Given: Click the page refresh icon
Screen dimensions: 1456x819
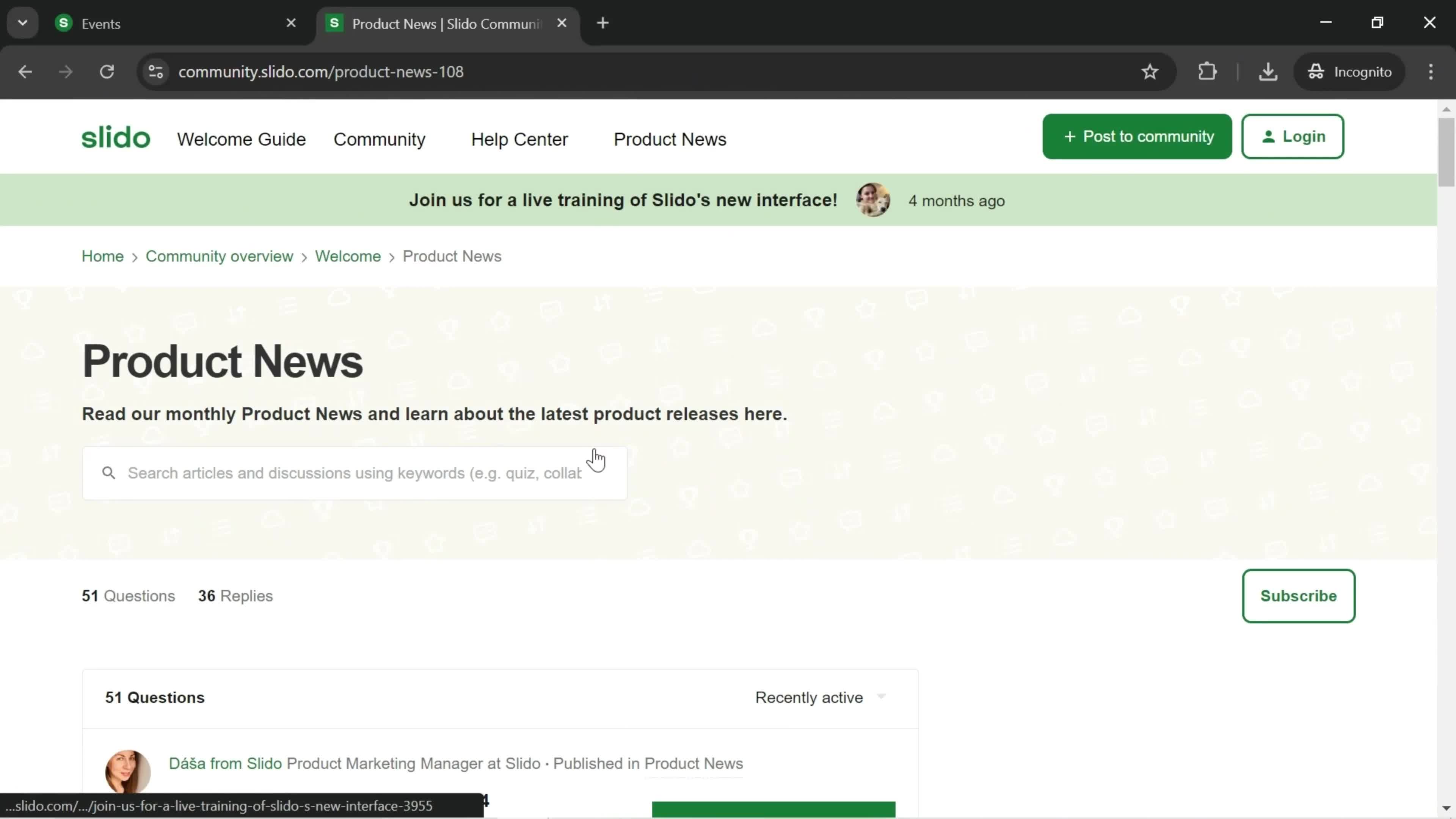Looking at the screenshot, I should pyautogui.click(x=107, y=71).
